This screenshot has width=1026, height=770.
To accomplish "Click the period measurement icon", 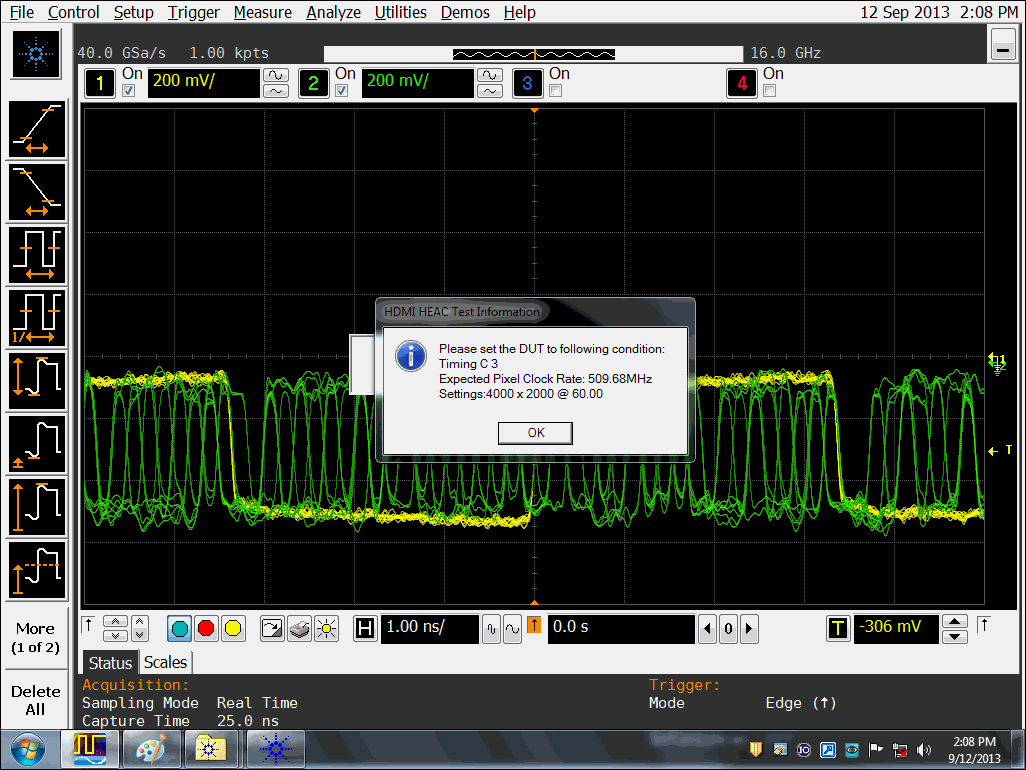I will tap(37, 255).
